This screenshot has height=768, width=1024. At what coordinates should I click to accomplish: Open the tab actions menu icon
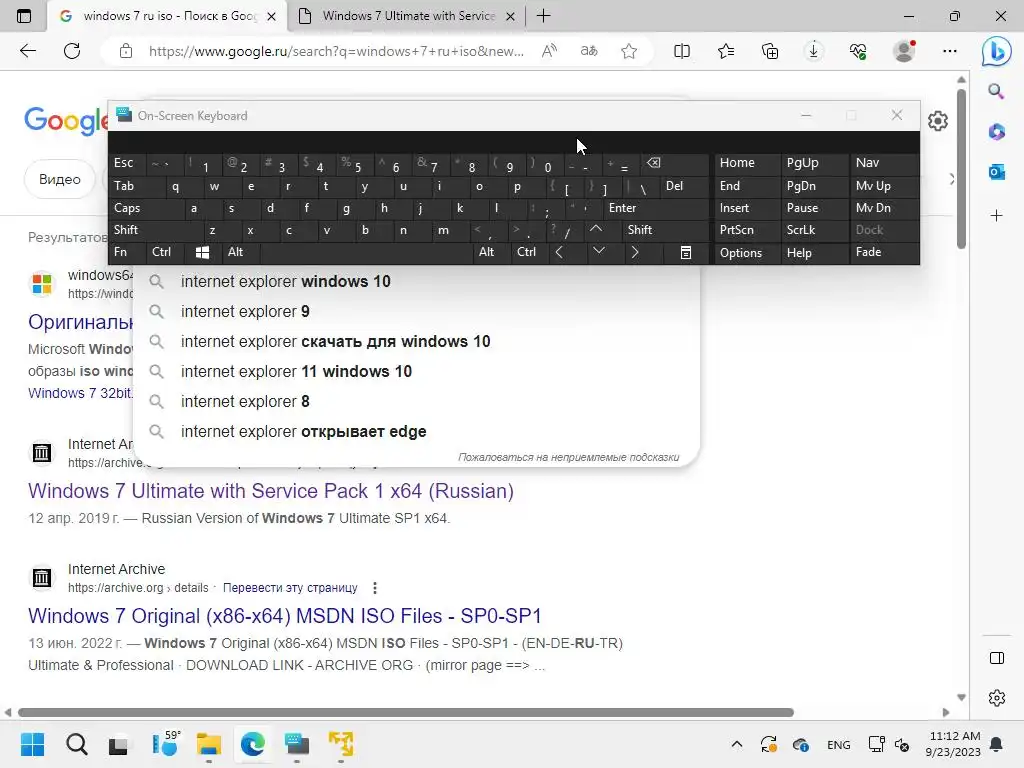point(24,16)
